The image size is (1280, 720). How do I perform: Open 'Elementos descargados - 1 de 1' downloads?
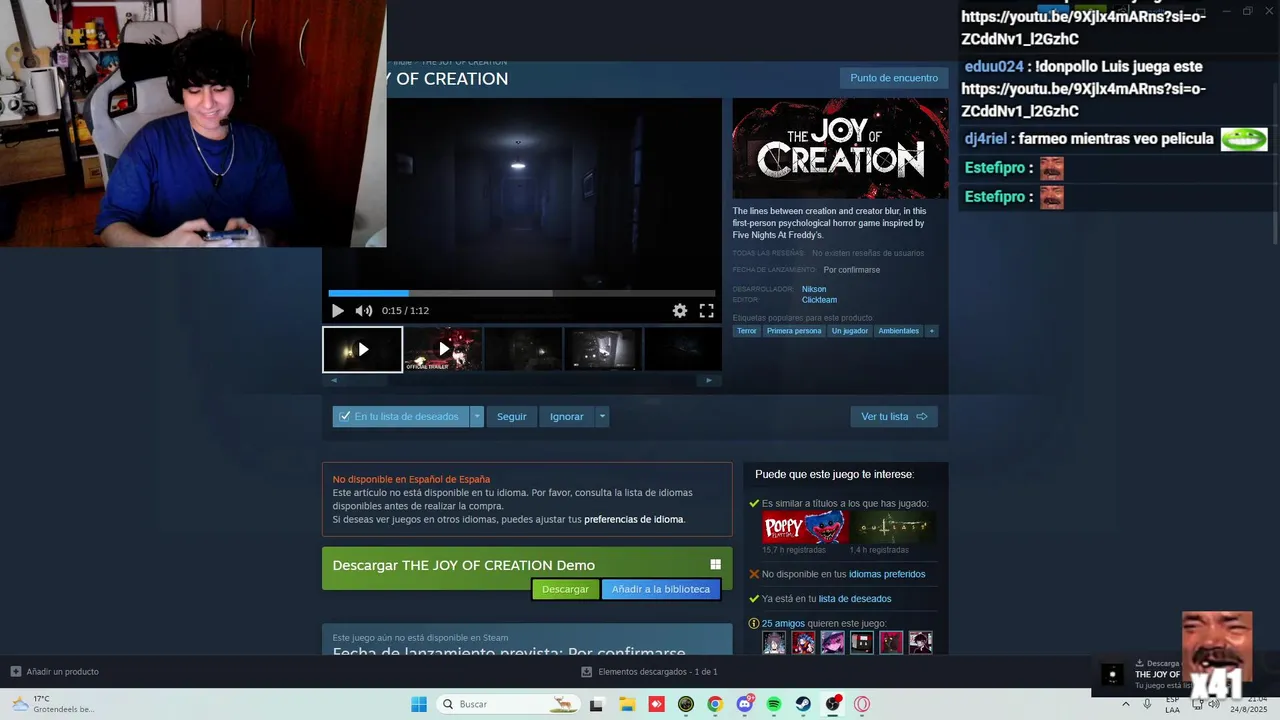tap(650, 672)
